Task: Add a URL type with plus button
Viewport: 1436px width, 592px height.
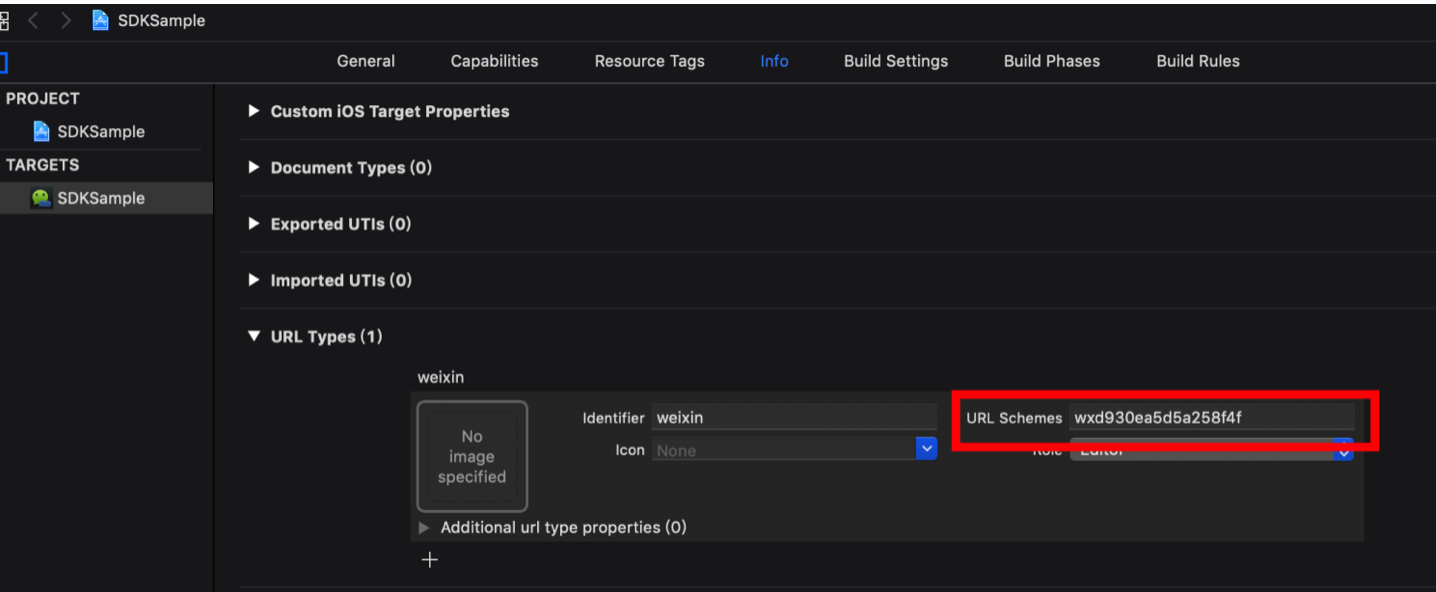Action: click(x=430, y=560)
